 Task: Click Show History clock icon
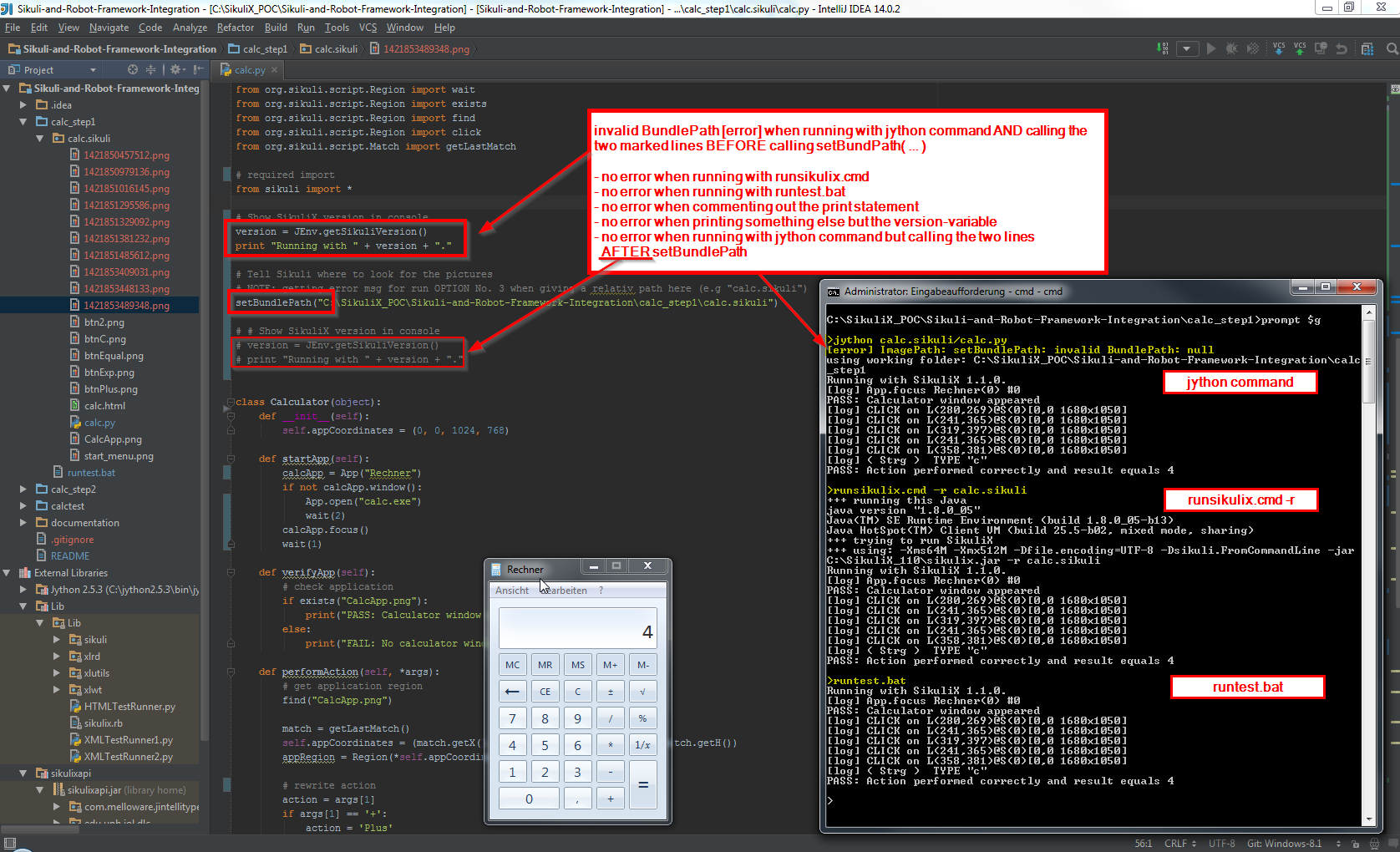click(1321, 48)
